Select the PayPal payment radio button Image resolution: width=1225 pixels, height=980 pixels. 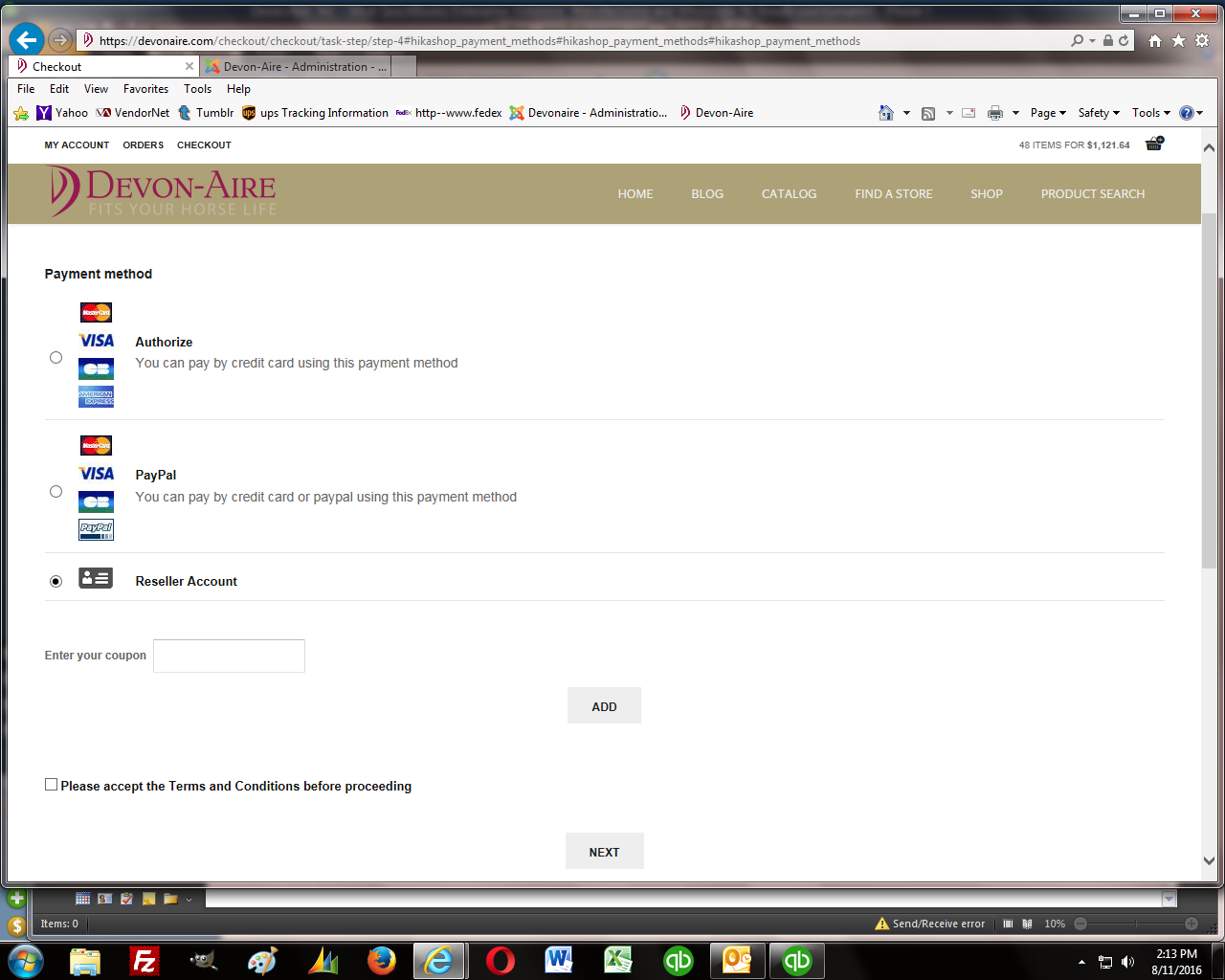coord(56,492)
